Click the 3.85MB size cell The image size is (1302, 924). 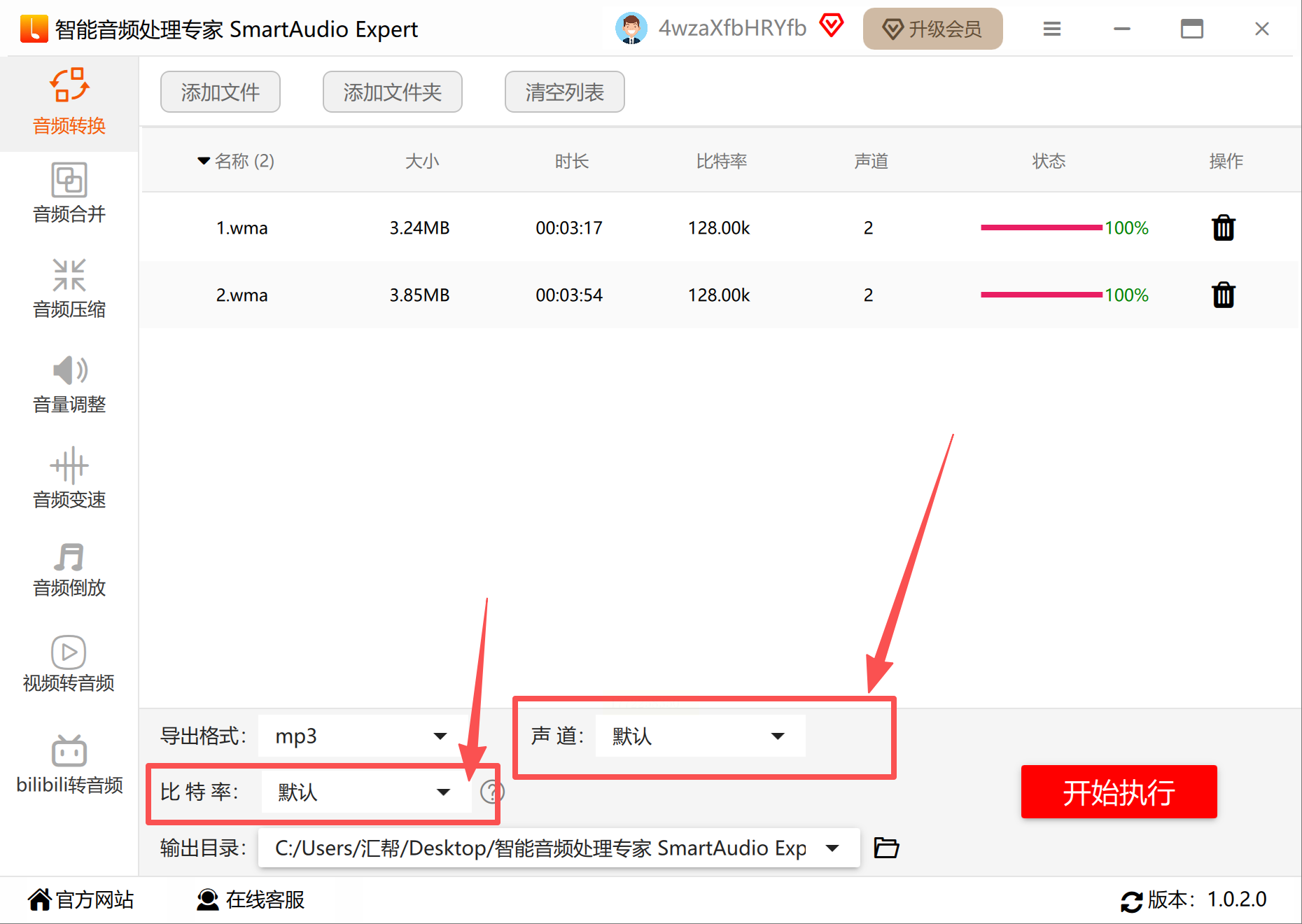419,295
